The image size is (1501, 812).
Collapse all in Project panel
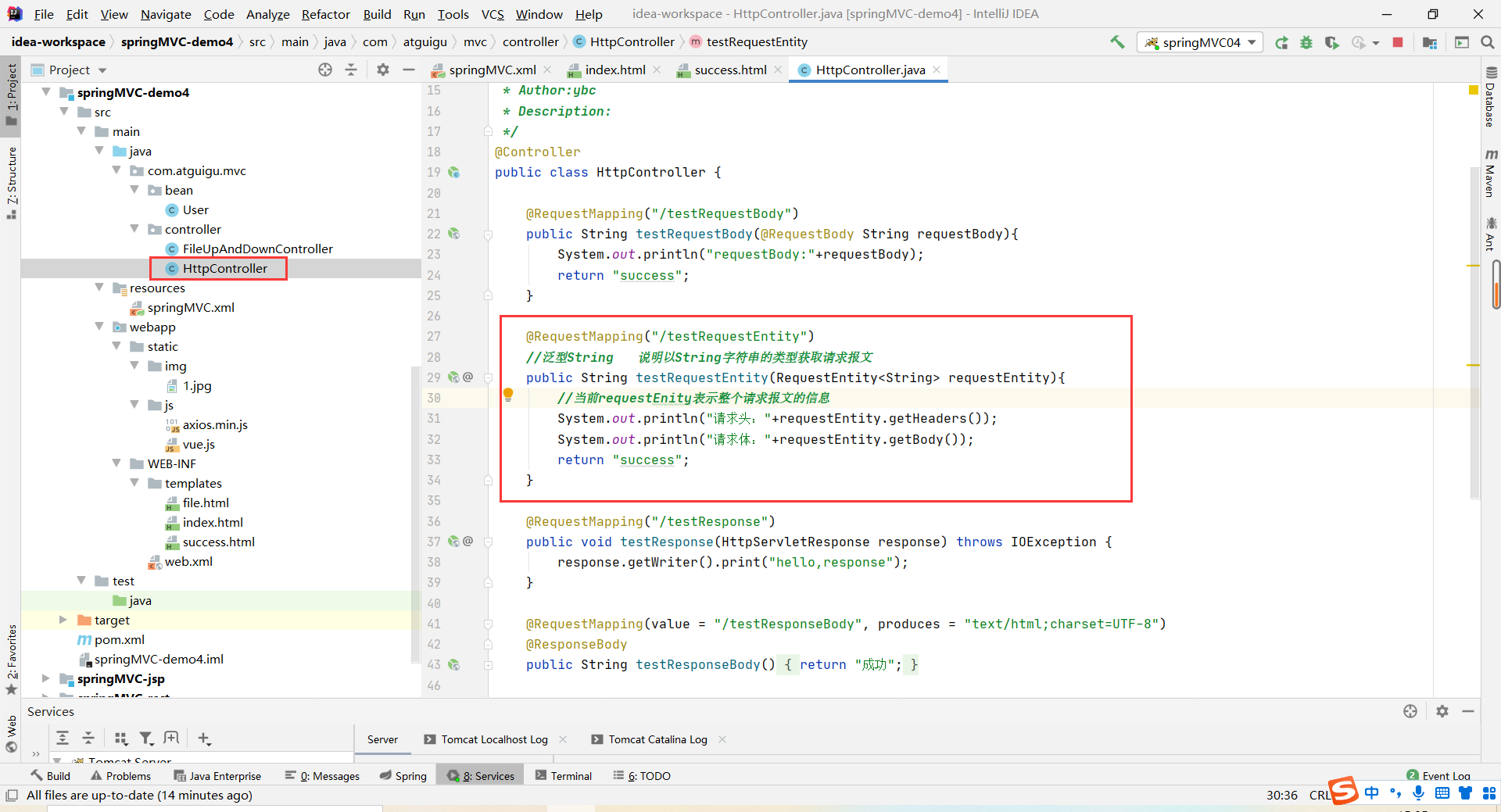tap(351, 70)
